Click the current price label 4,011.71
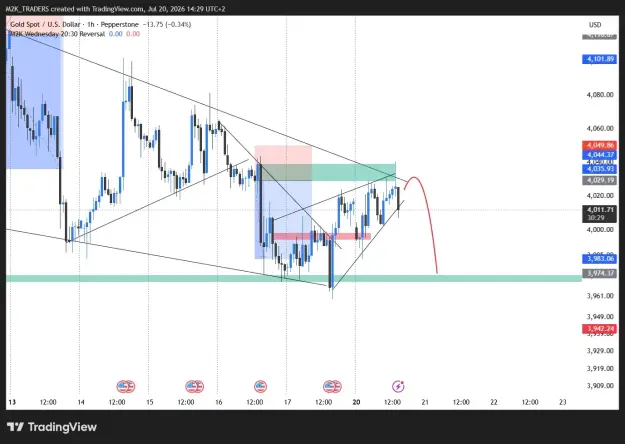The width and height of the screenshot is (625, 444). click(x=600, y=210)
